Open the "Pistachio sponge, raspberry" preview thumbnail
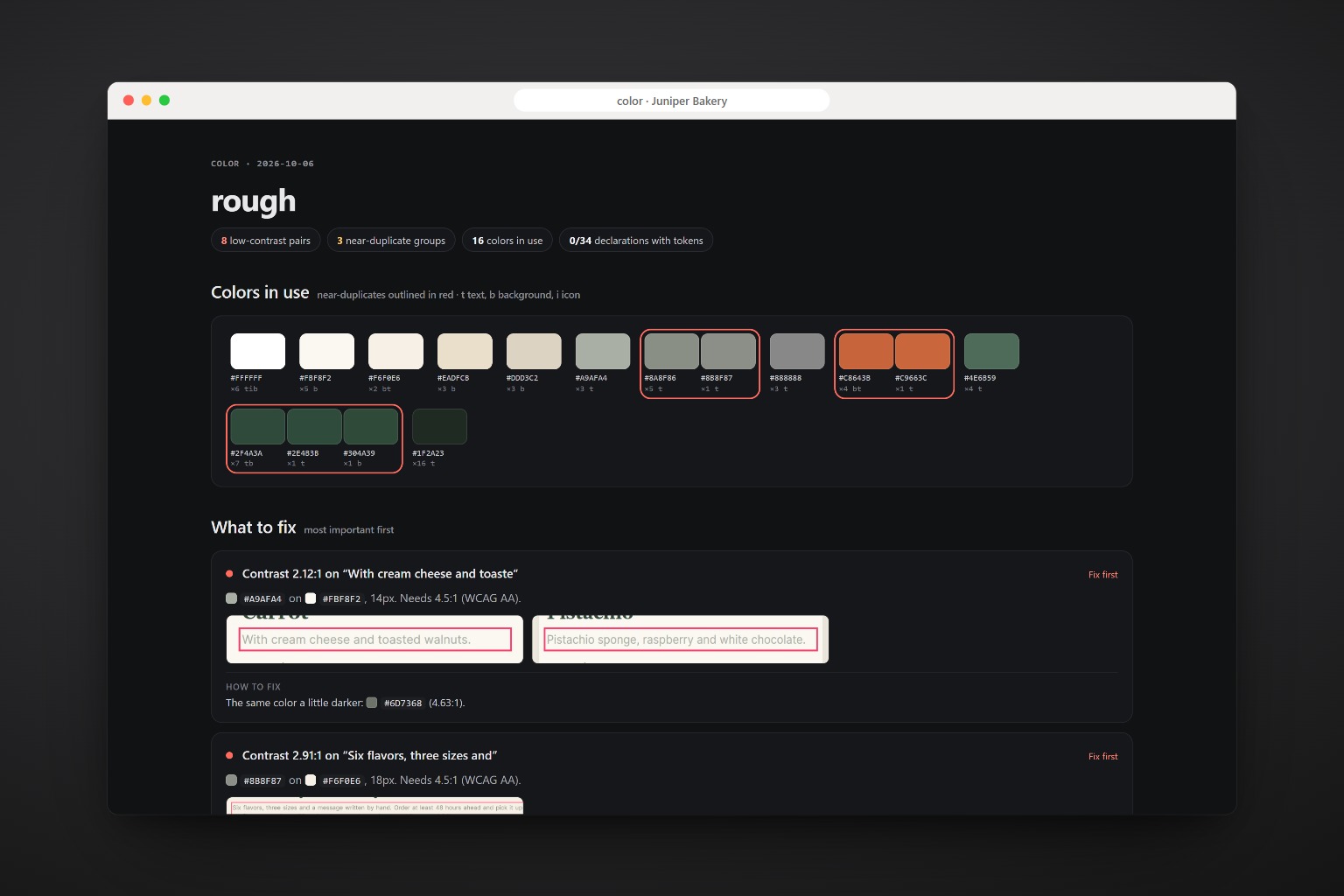This screenshot has height=896, width=1344. [680, 640]
